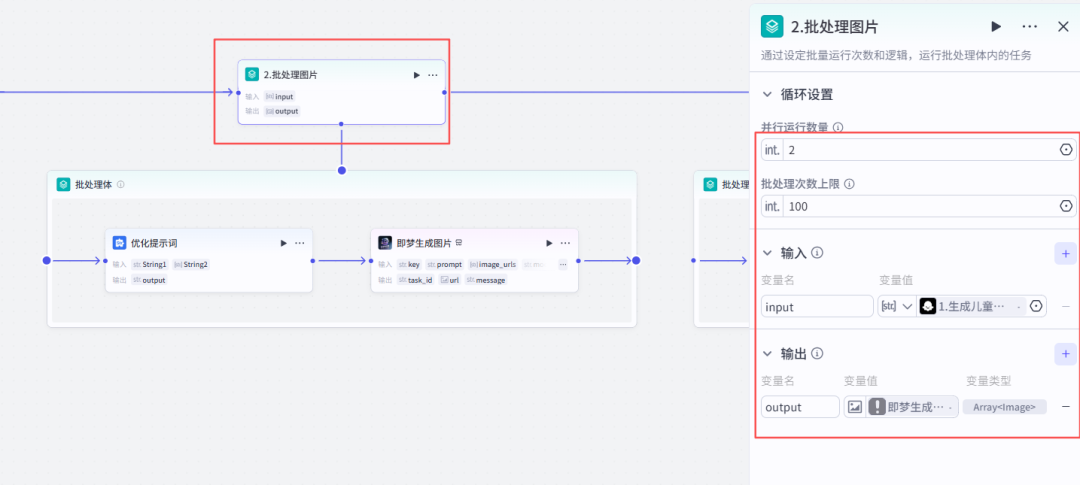Click the 即梦生成图片 node's plugin icon
Image resolution: width=1080 pixels, height=485 pixels.
[385, 243]
